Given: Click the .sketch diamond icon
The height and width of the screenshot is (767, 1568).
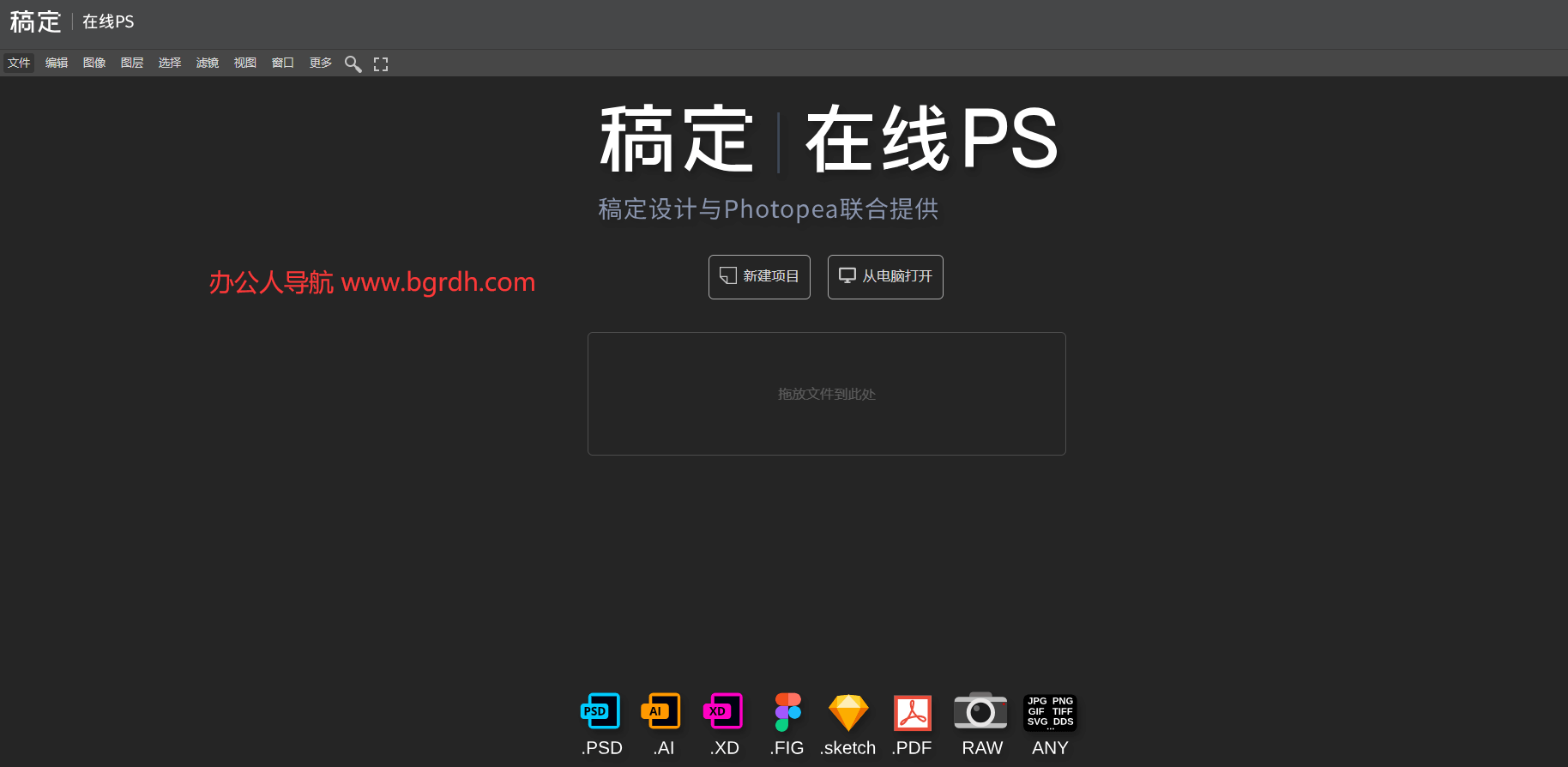Looking at the screenshot, I should point(848,712).
